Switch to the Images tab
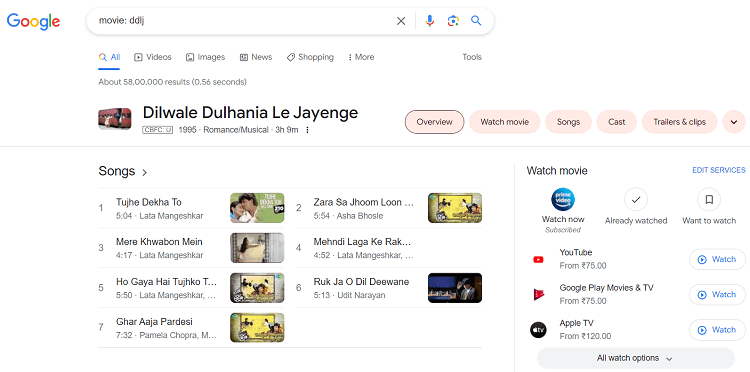 pyautogui.click(x=205, y=57)
